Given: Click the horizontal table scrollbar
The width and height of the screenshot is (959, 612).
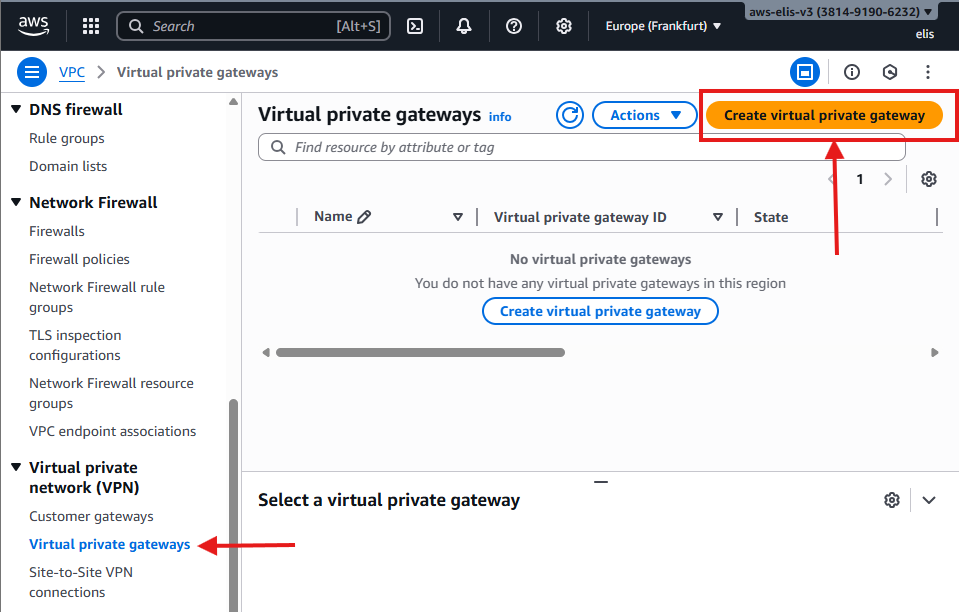Looking at the screenshot, I should pyautogui.click(x=420, y=352).
